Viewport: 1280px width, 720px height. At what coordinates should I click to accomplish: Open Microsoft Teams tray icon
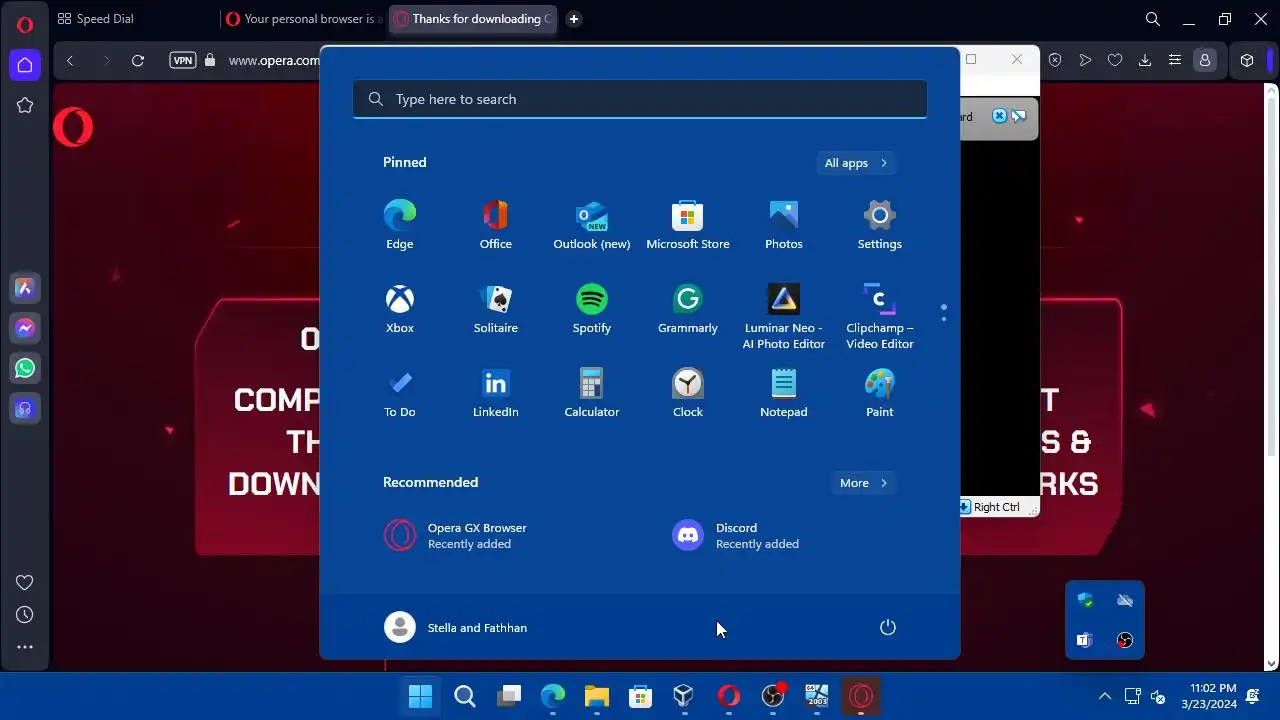click(x=1085, y=640)
